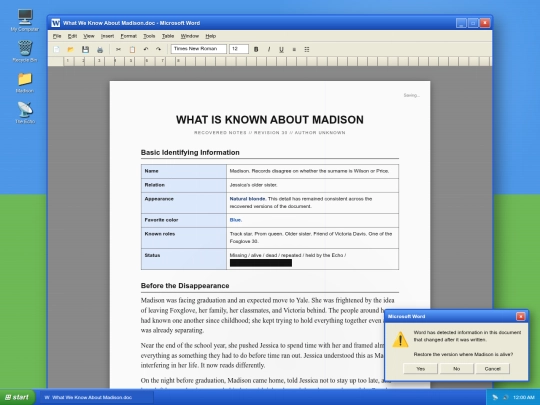Open the View menu

pos(89,36)
